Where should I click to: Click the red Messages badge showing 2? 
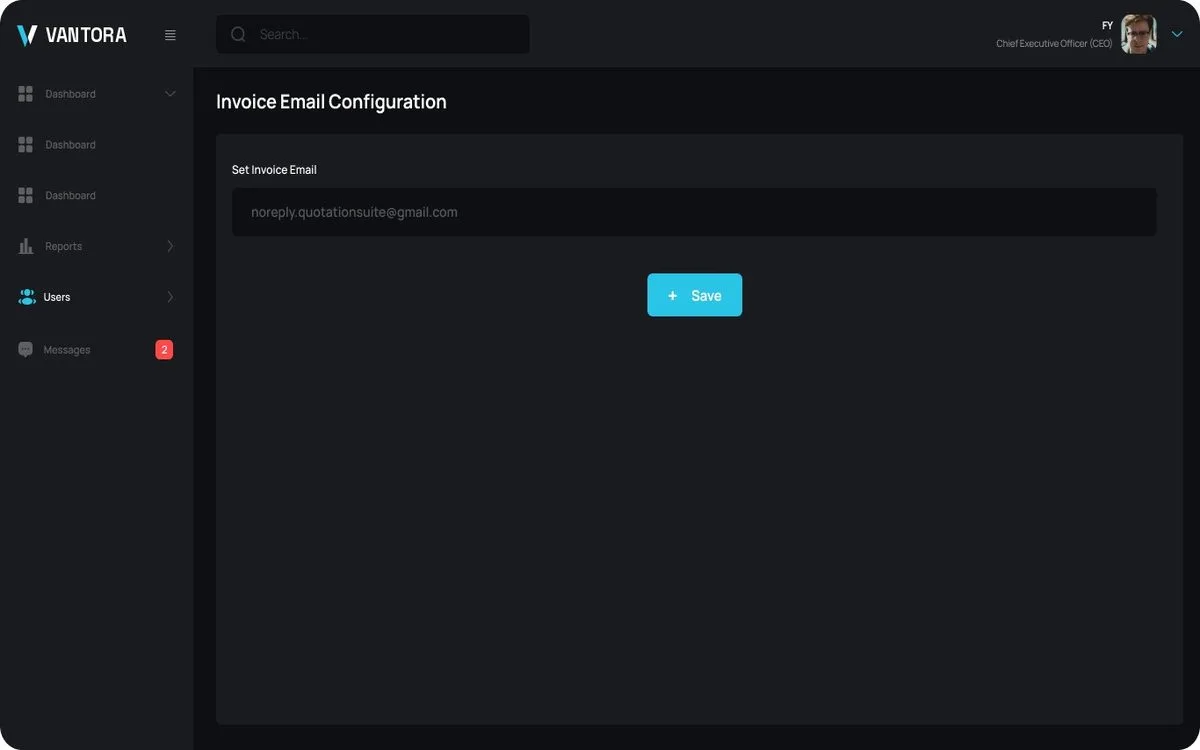tap(164, 350)
